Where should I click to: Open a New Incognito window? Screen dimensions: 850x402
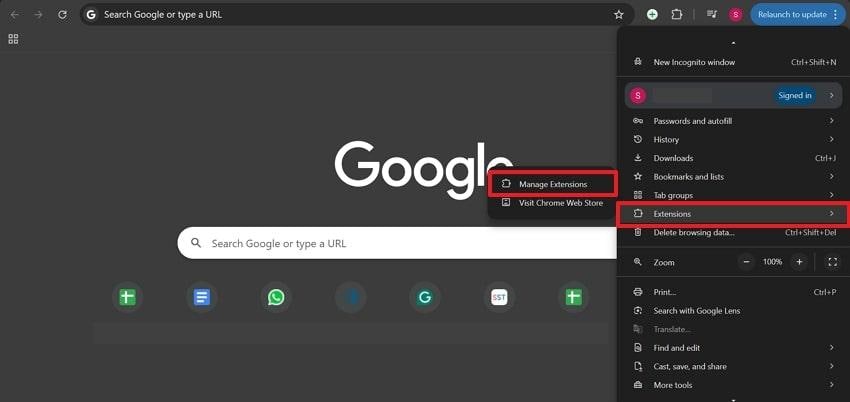point(735,62)
